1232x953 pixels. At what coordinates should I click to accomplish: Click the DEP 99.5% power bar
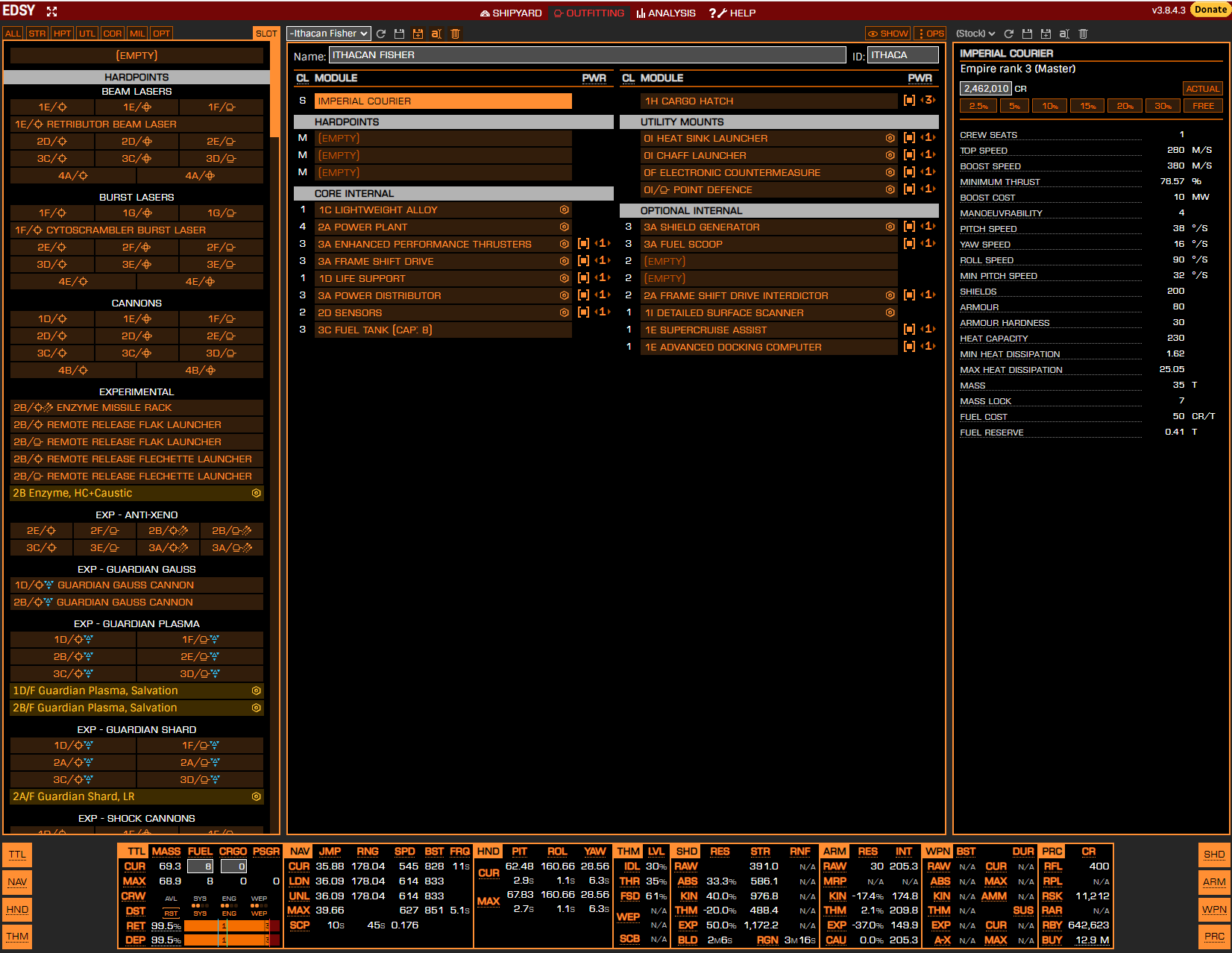coord(232,940)
